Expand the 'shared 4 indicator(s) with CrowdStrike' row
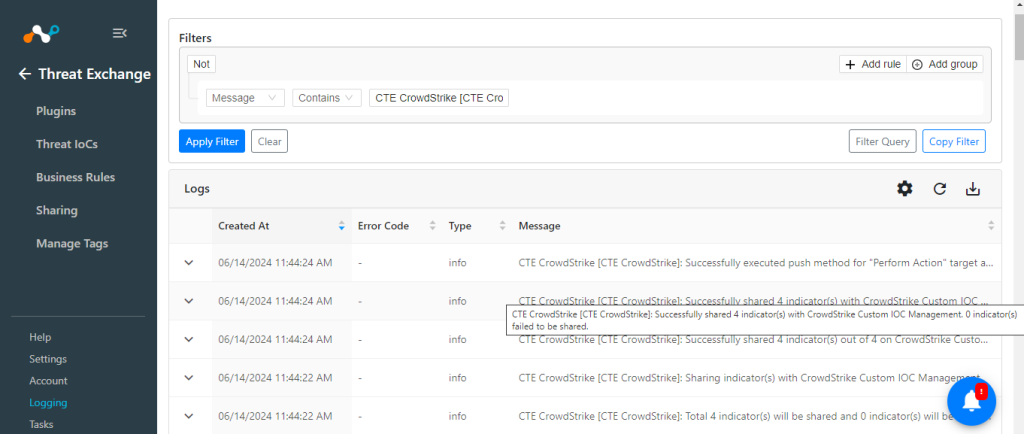This screenshot has width=1024, height=434. click(189, 301)
